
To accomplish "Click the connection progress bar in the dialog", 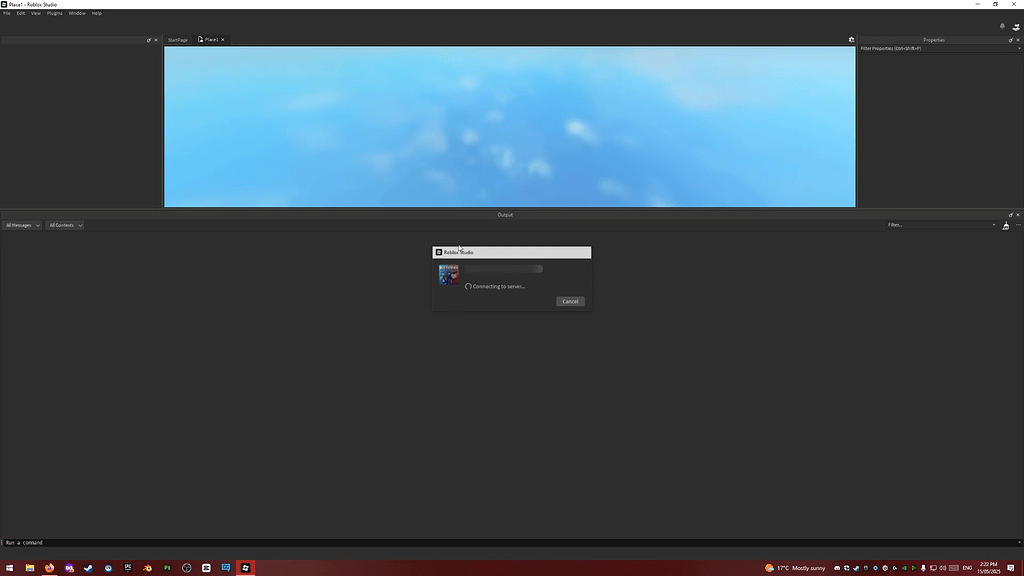I will (x=504, y=268).
